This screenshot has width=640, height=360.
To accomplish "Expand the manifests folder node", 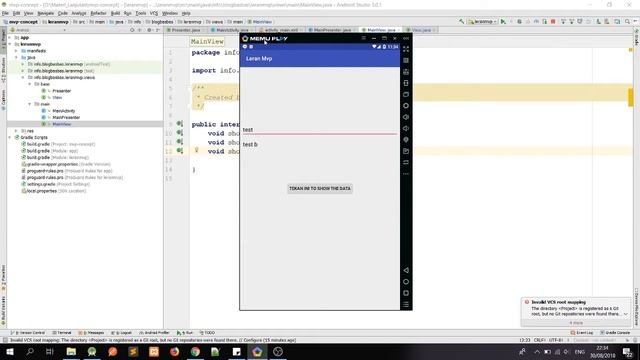I will point(16,51).
